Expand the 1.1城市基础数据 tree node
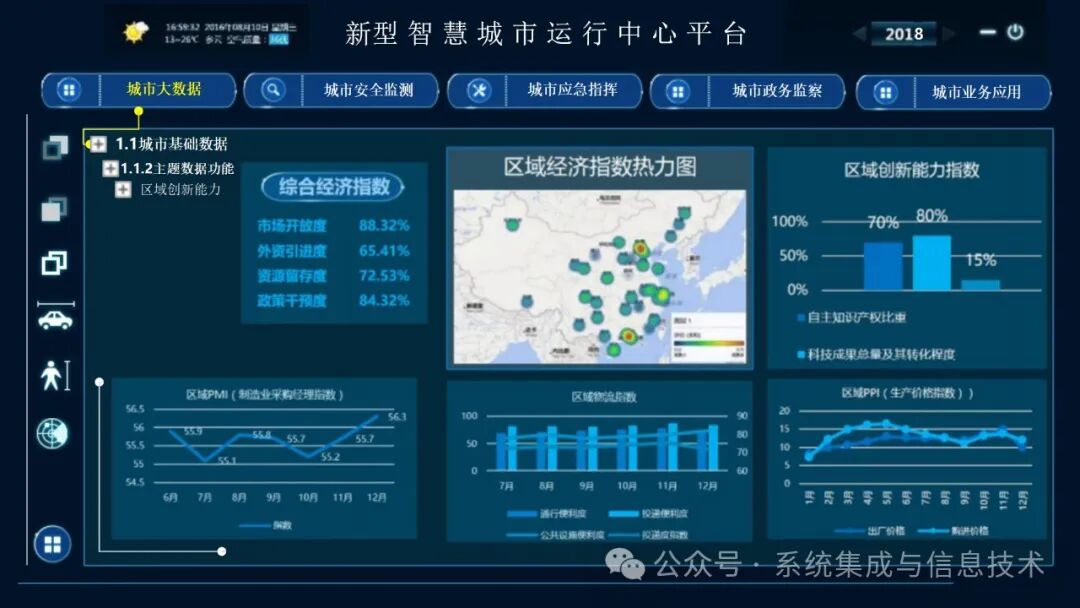 (99, 144)
